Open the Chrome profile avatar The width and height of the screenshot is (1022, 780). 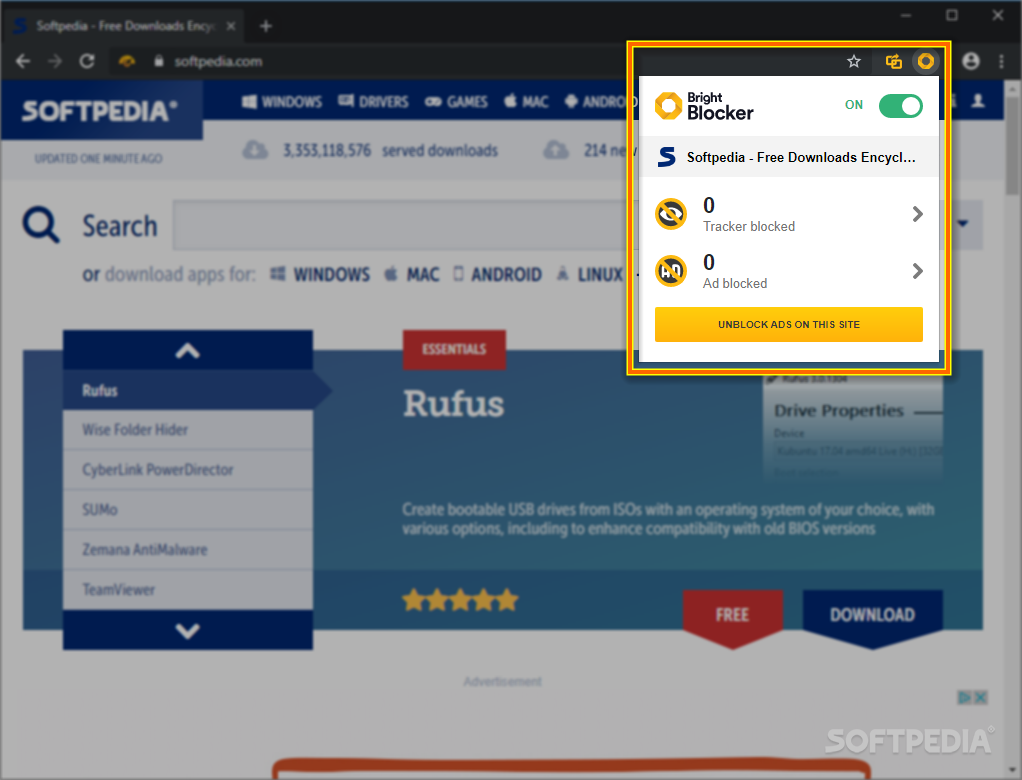pos(971,61)
